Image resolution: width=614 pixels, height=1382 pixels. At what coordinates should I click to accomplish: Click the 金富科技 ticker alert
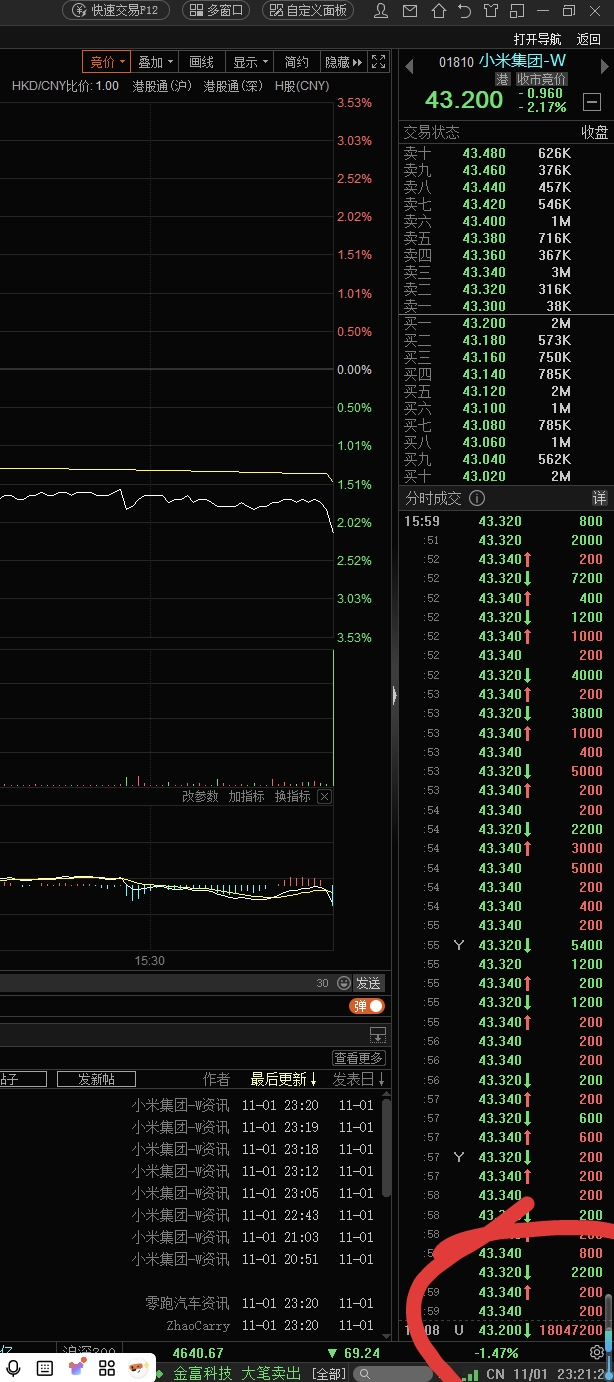[203, 1373]
